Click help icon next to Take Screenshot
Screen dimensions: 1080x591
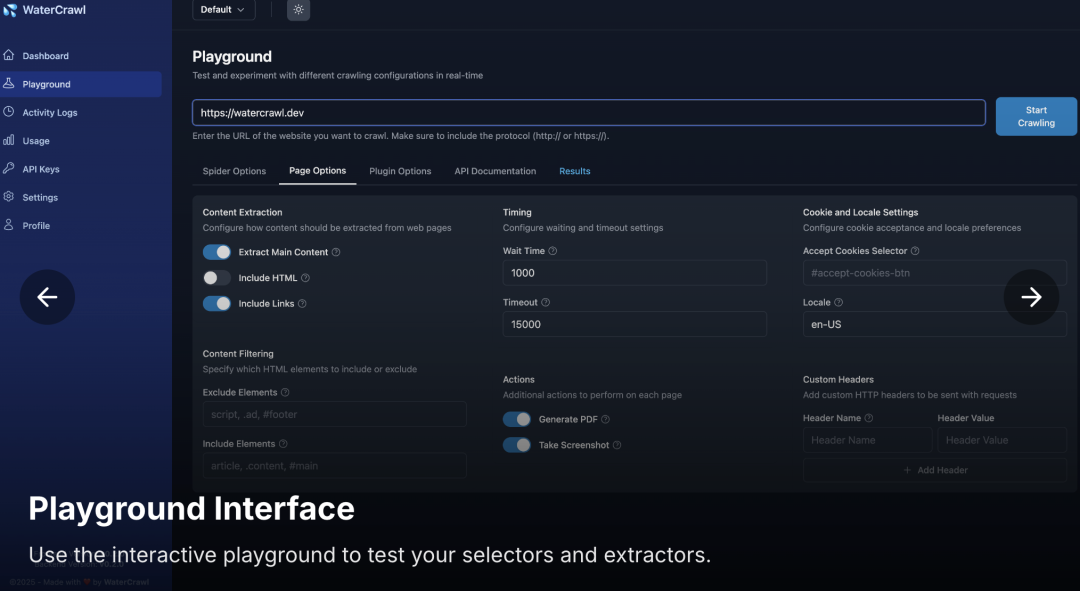[617, 445]
